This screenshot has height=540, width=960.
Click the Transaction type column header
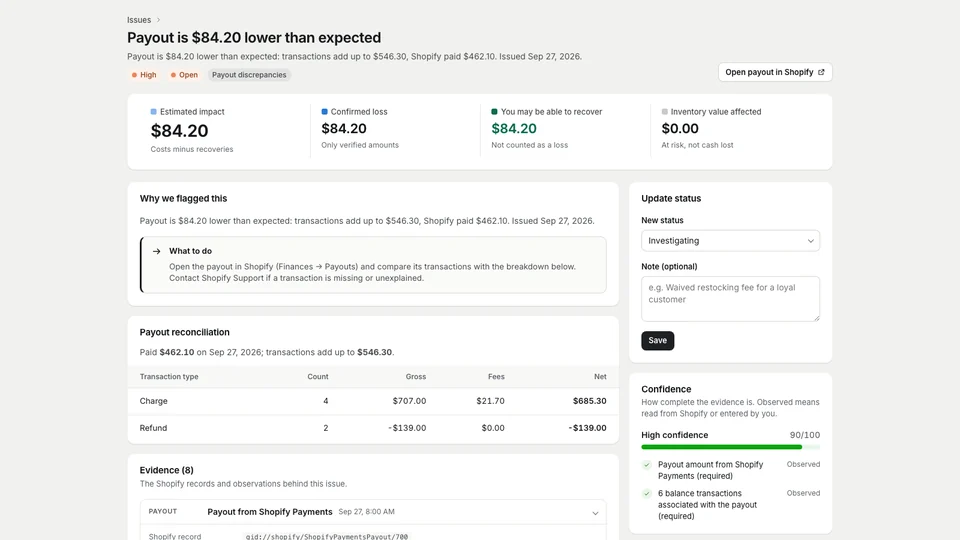point(169,377)
